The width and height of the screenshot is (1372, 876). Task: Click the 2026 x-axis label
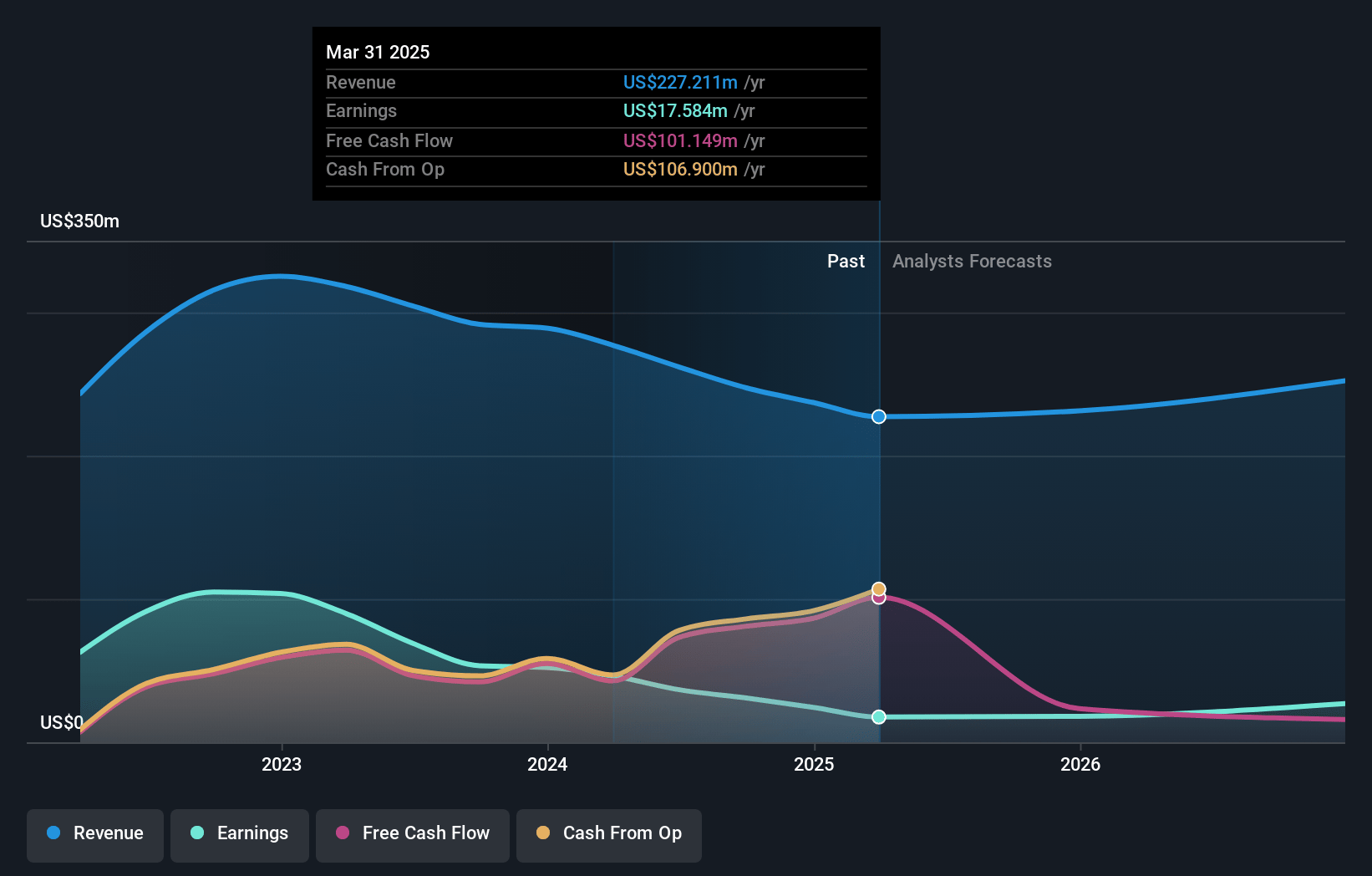pos(1080,765)
